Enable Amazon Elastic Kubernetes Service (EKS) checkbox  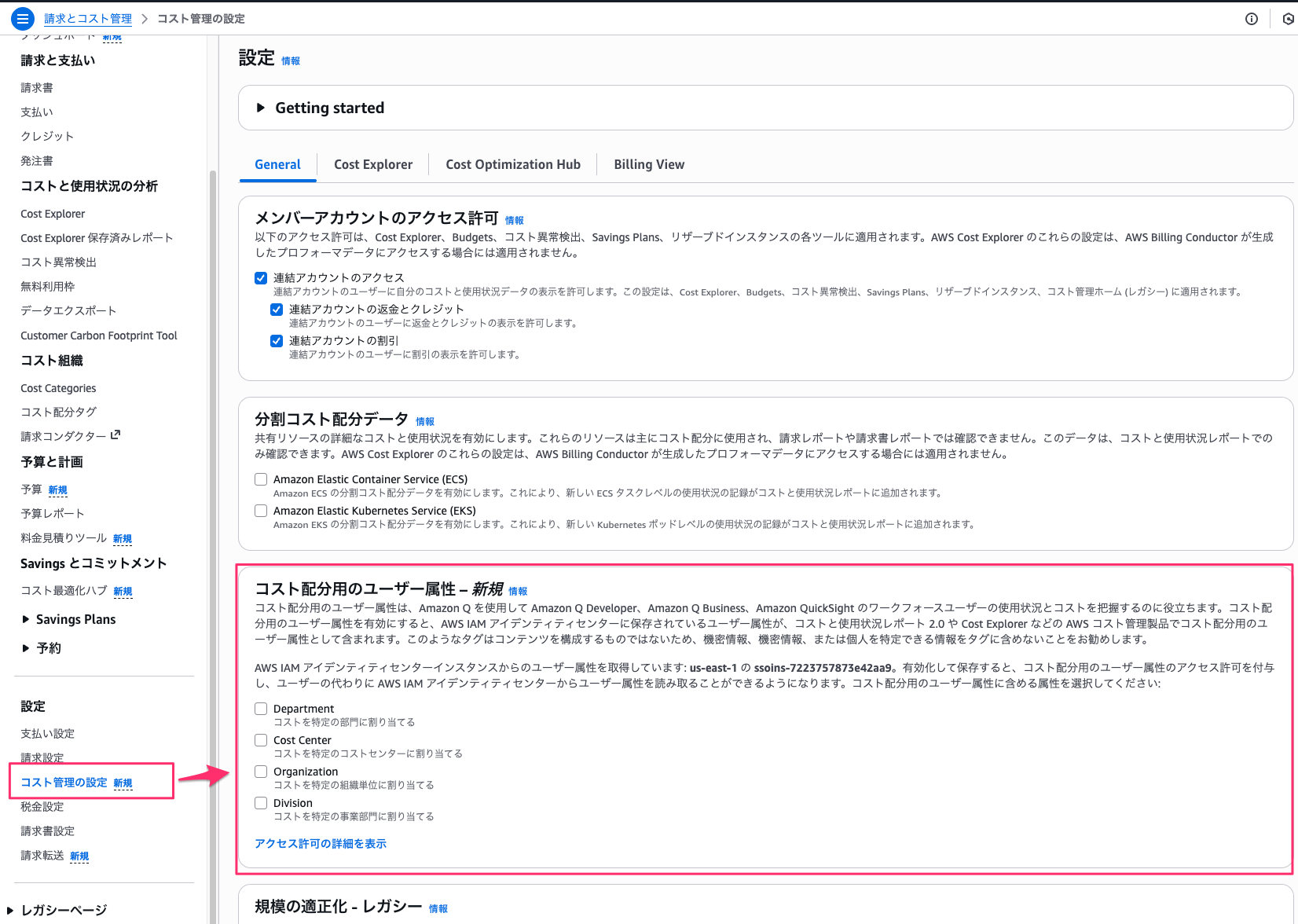coord(260,510)
